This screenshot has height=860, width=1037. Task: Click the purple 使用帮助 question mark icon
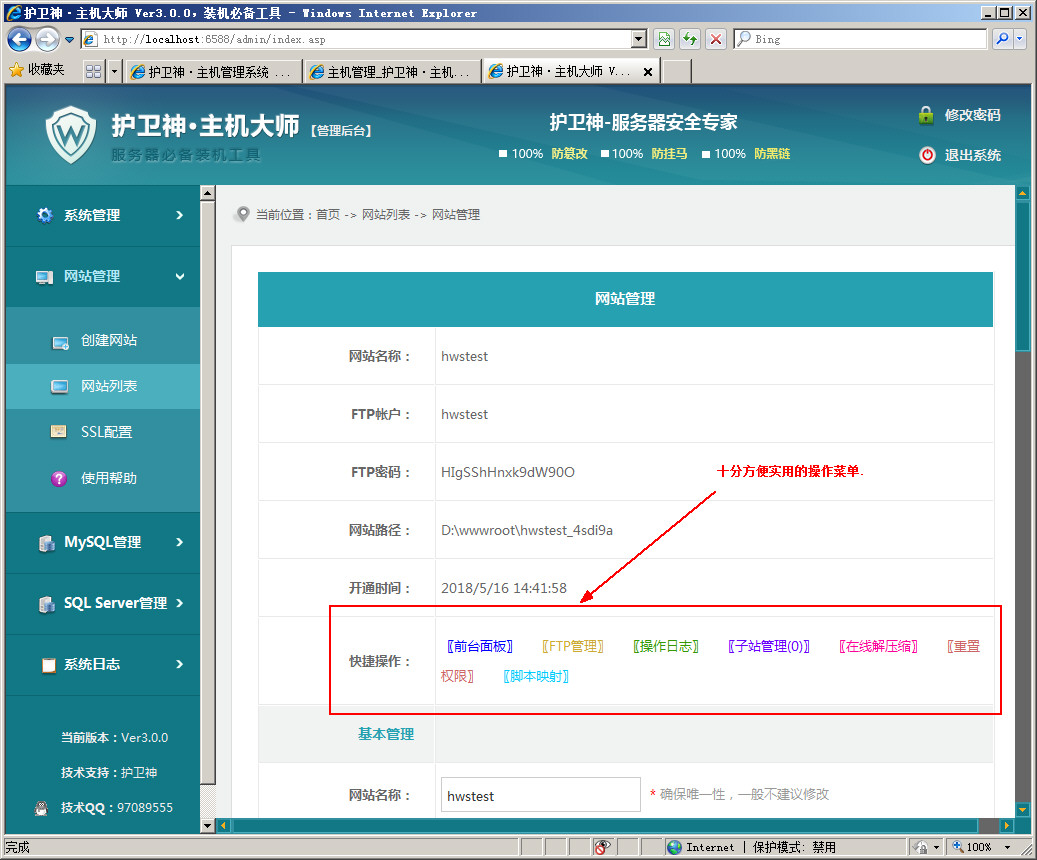point(59,478)
